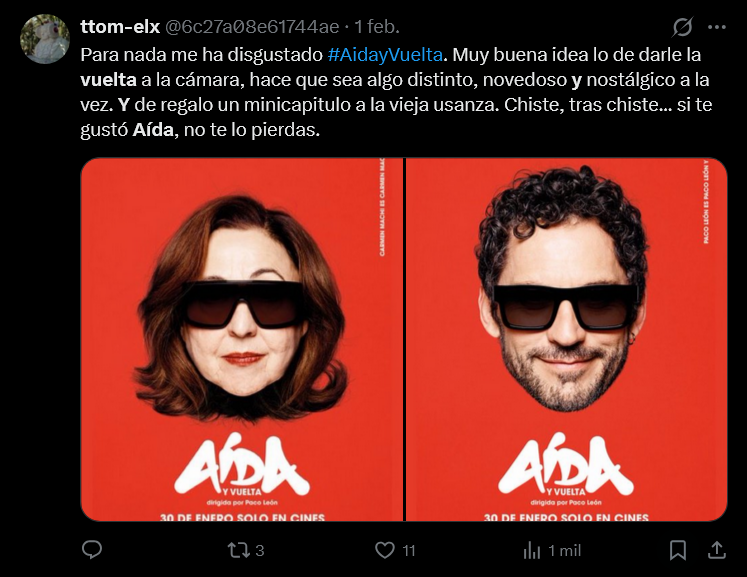Open the ttom-elx profile avatar
The image size is (747, 577).
(45, 39)
